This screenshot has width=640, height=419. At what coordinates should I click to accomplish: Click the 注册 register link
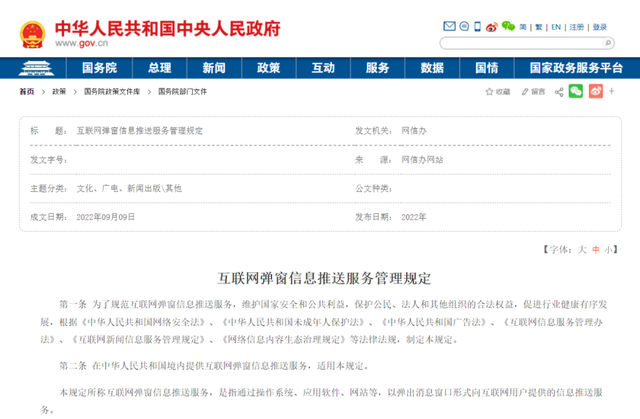pos(576,27)
